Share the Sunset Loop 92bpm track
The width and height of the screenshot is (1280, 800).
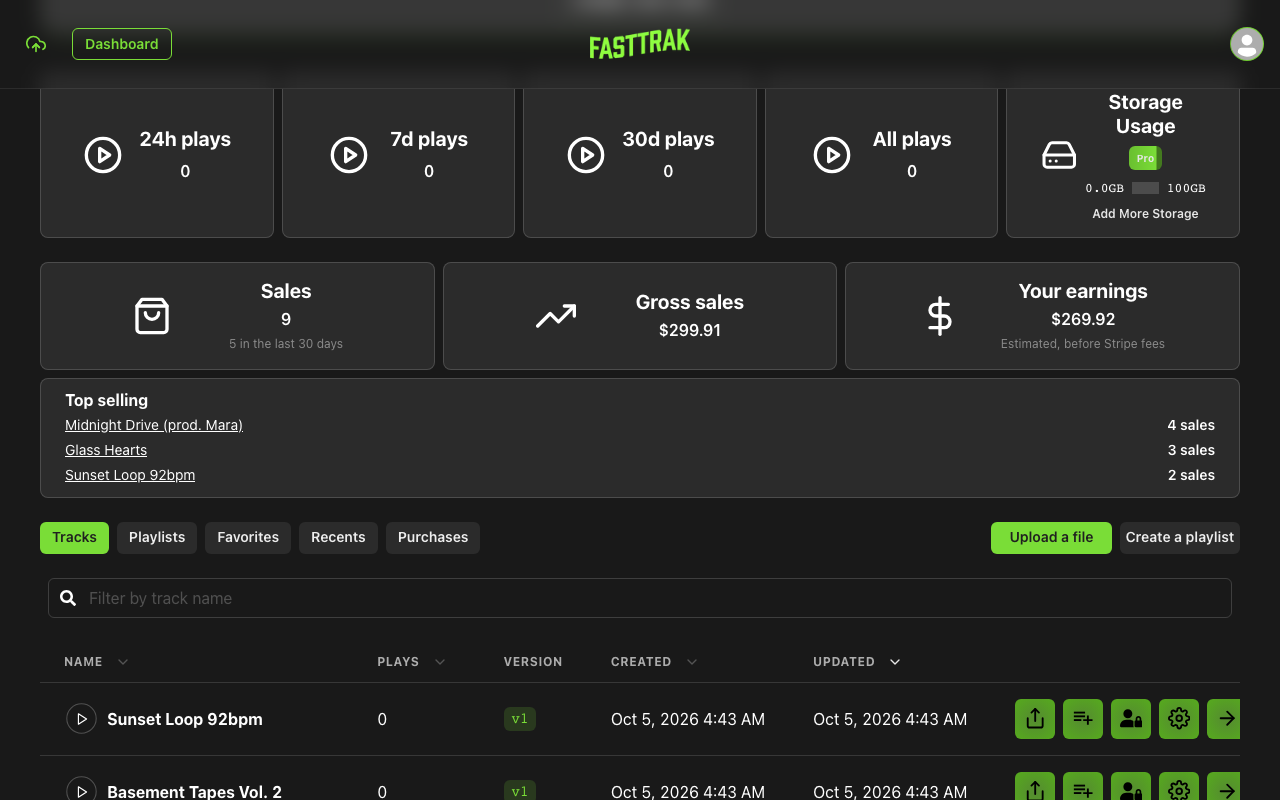[1035, 719]
